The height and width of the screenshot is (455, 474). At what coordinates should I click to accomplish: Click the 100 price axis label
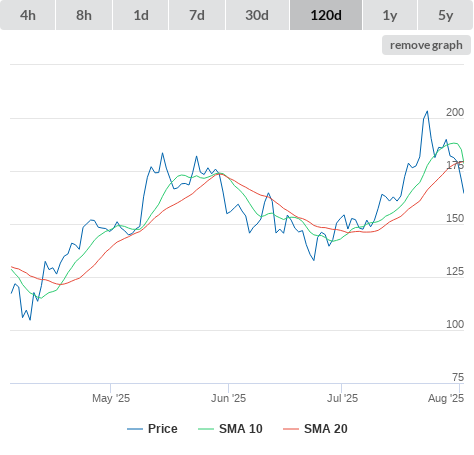point(455,324)
